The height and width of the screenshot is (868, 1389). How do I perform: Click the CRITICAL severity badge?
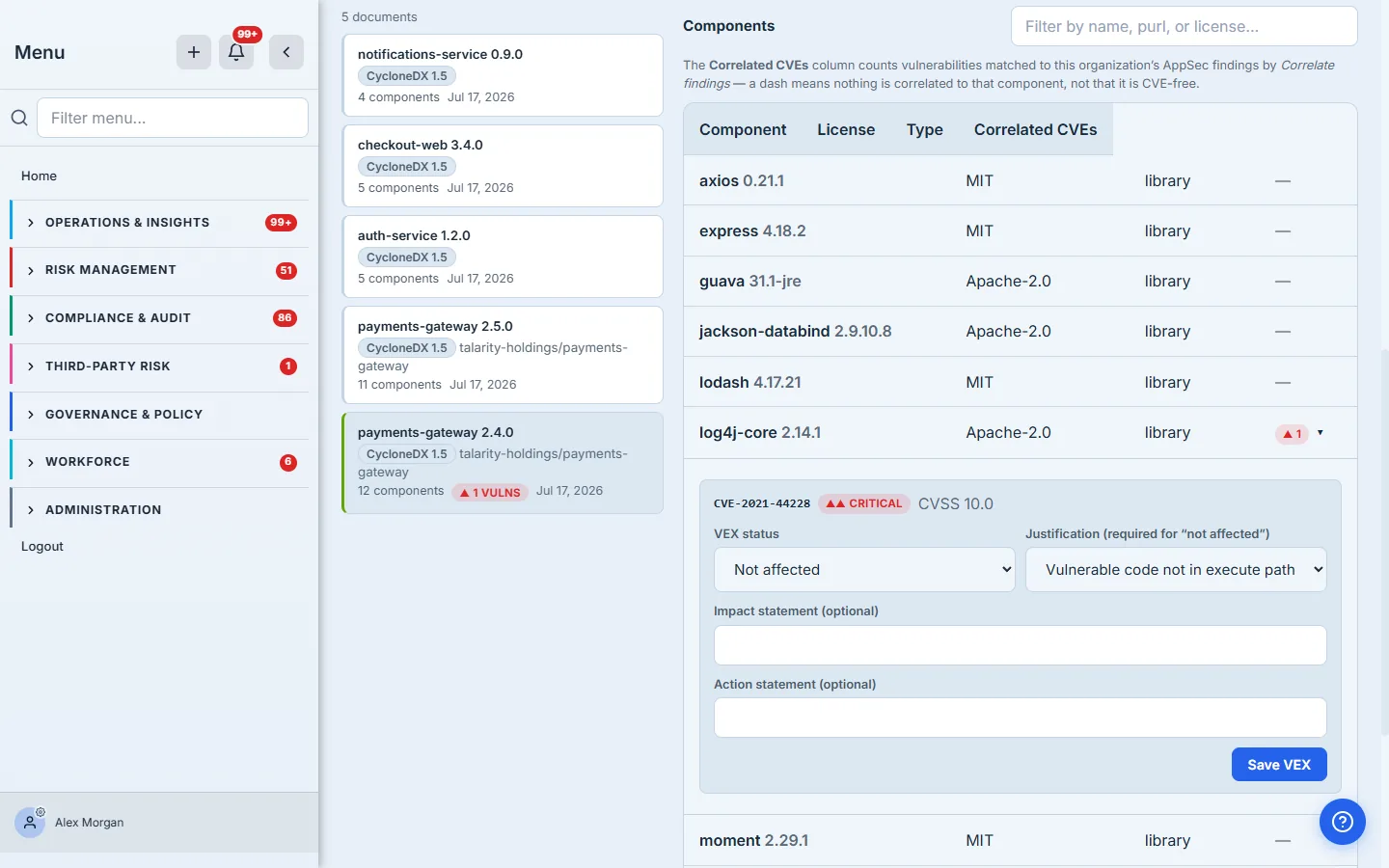pyautogui.click(x=864, y=503)
